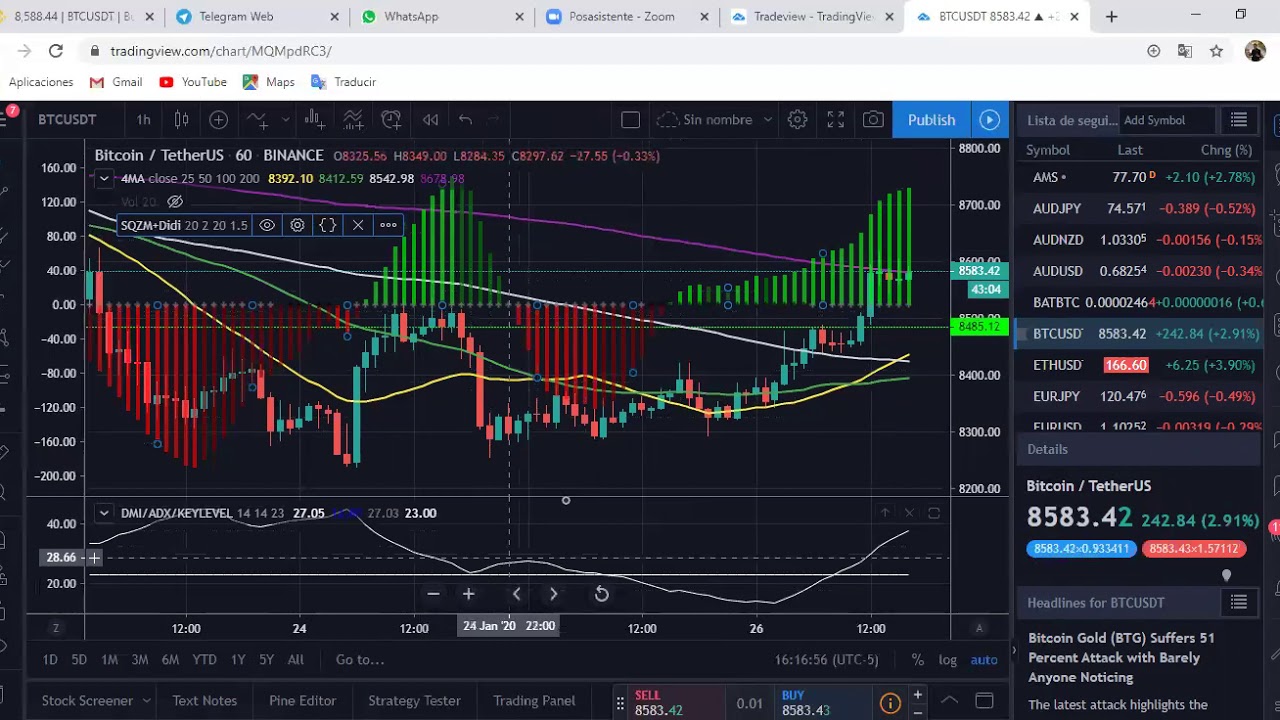1280x720 pixels.
Task: Click the order info icon beside BUY
Action: (890, 703)
